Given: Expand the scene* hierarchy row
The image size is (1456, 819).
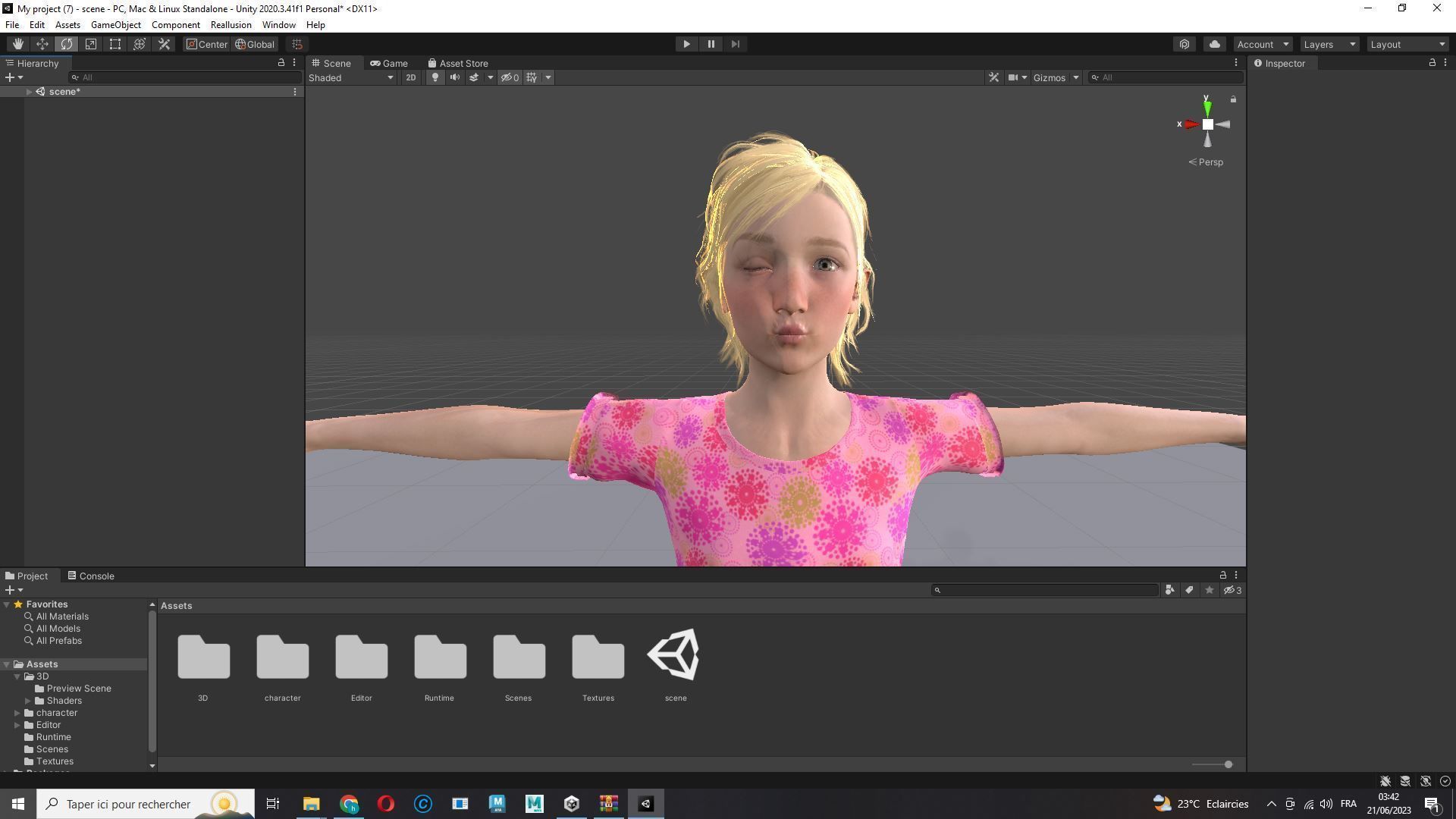Looking at the screenshot, I should pyautogui.click(x=29, y=92).
